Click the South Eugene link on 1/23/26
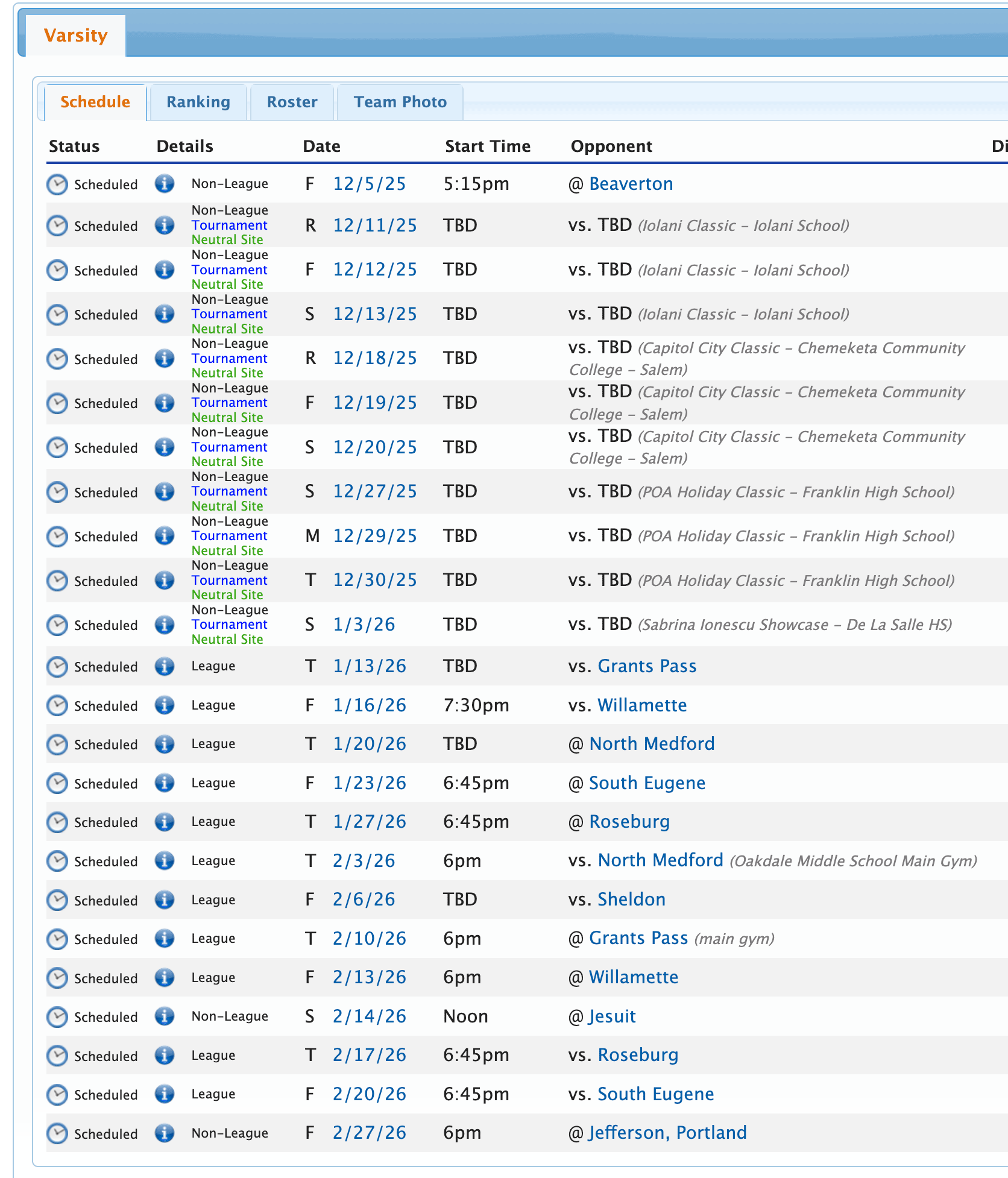 coord(647,783)
